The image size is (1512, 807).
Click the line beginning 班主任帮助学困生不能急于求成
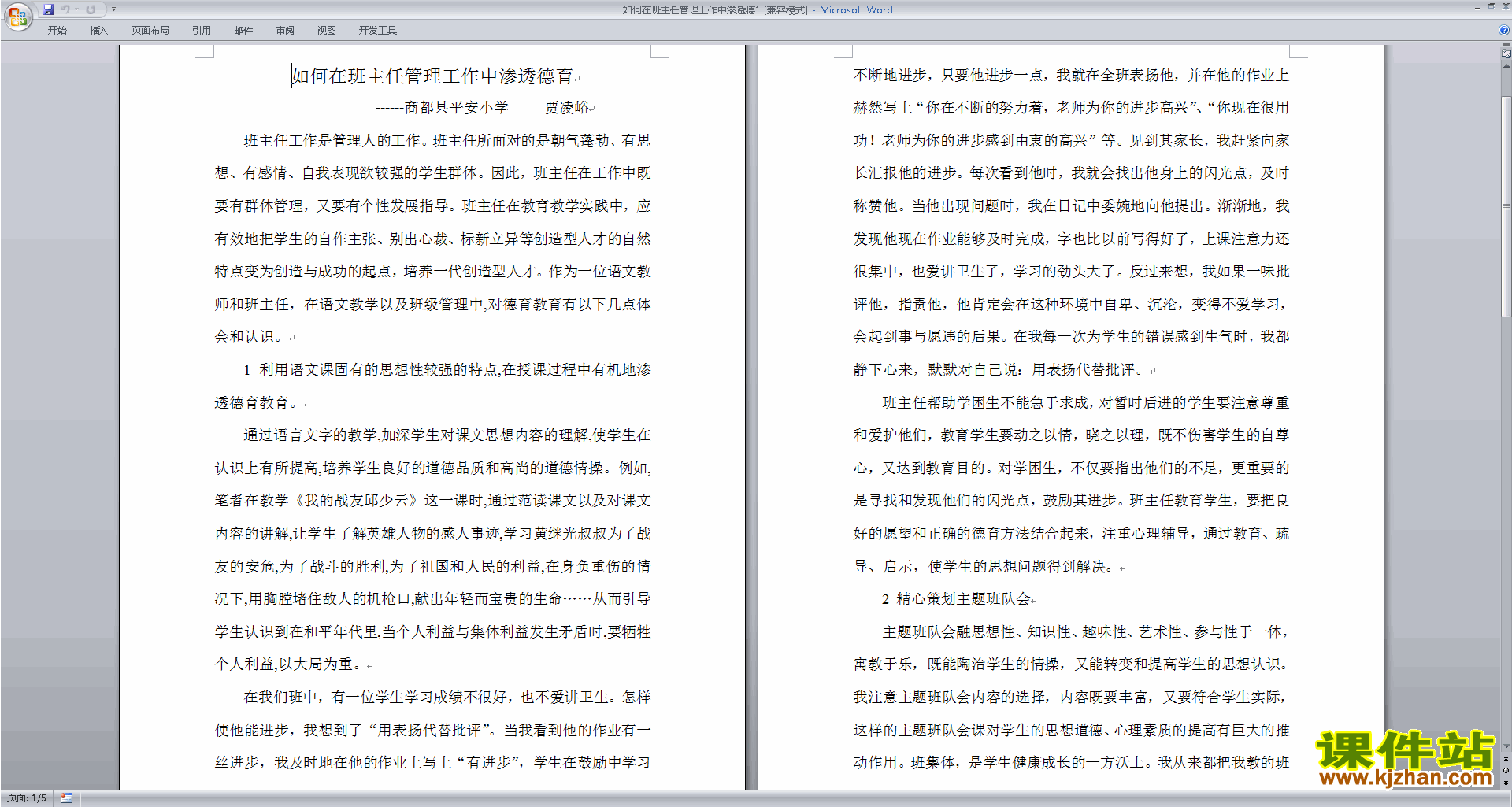[x=1086, y=403]
